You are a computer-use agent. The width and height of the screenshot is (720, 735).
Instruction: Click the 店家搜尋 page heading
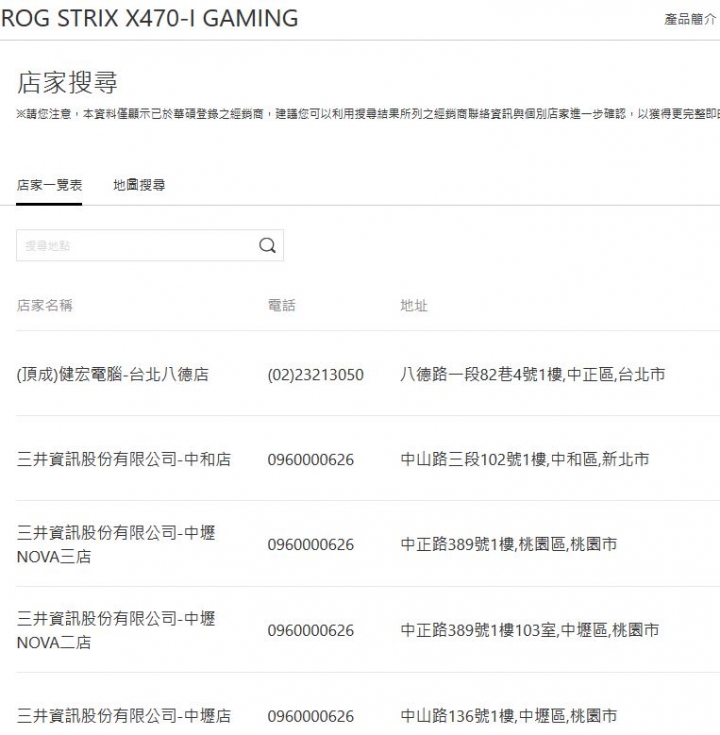[67, 82]
